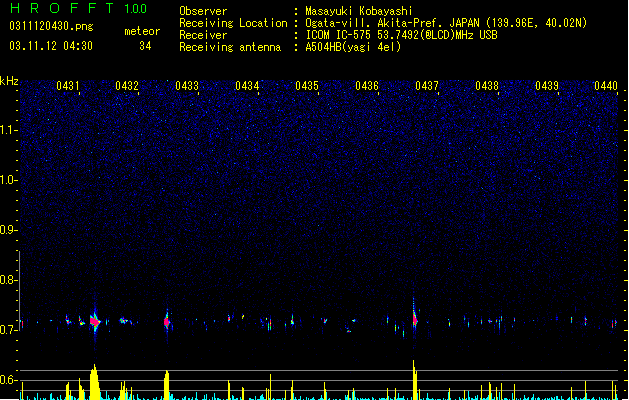Click the 0439 time marker
The height and width of the screenshot is (400, 629).
point(547,86)
